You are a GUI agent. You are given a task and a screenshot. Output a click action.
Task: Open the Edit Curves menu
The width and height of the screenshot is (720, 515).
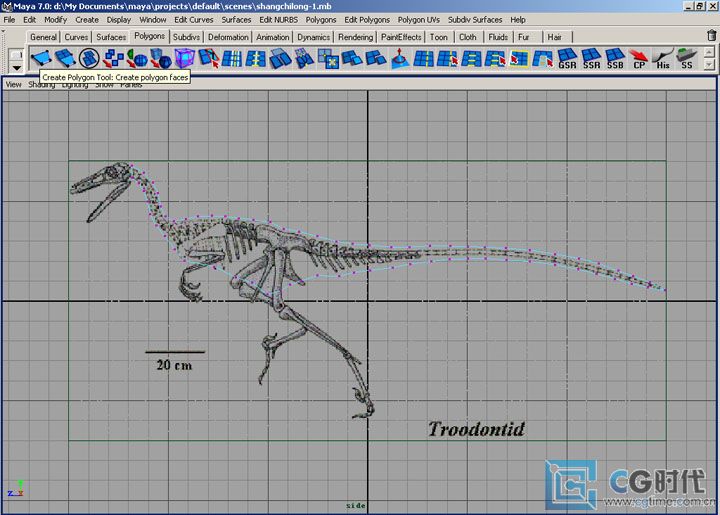coord(194,20)
